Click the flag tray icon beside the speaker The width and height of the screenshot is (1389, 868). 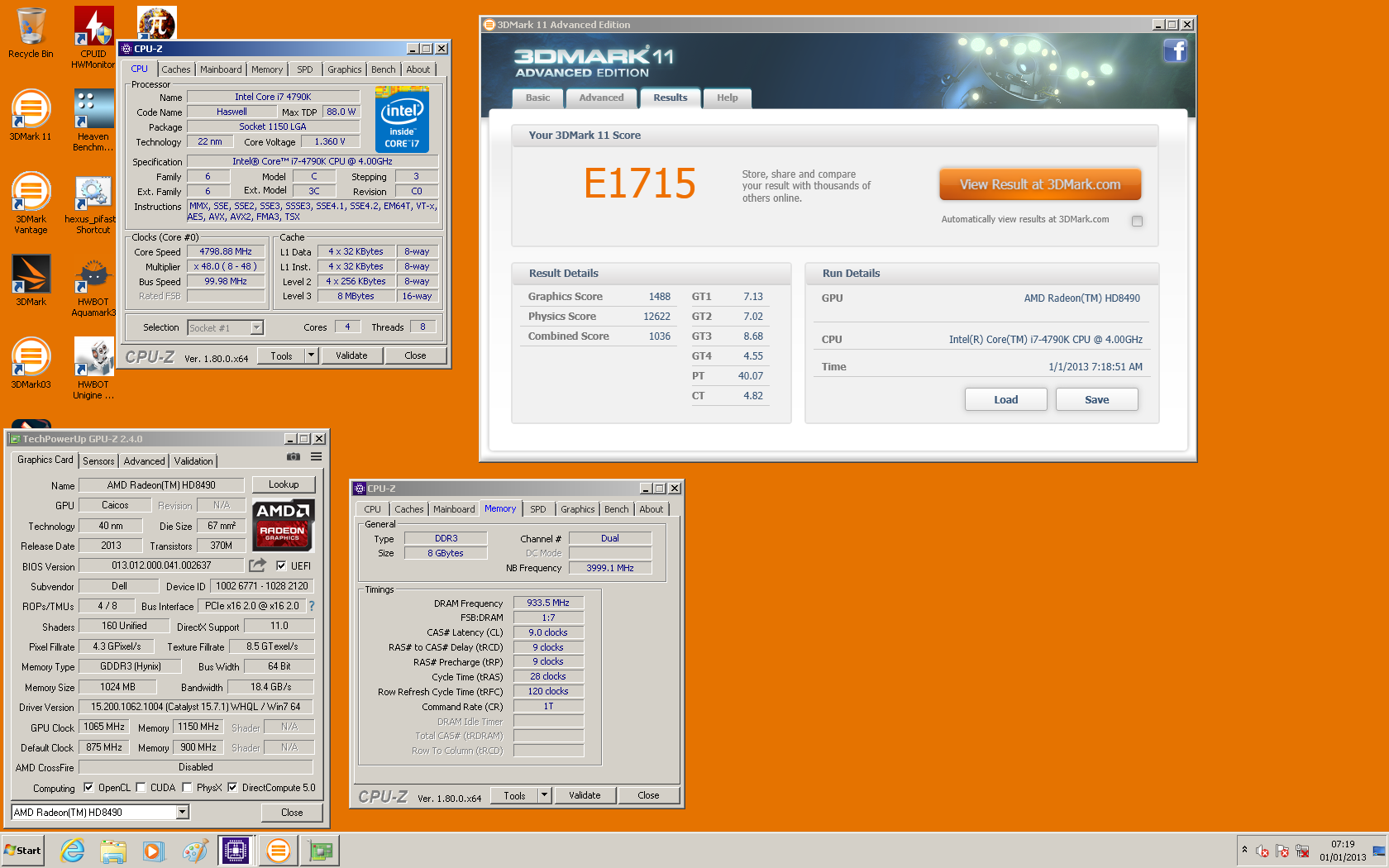pos(1282,851)
